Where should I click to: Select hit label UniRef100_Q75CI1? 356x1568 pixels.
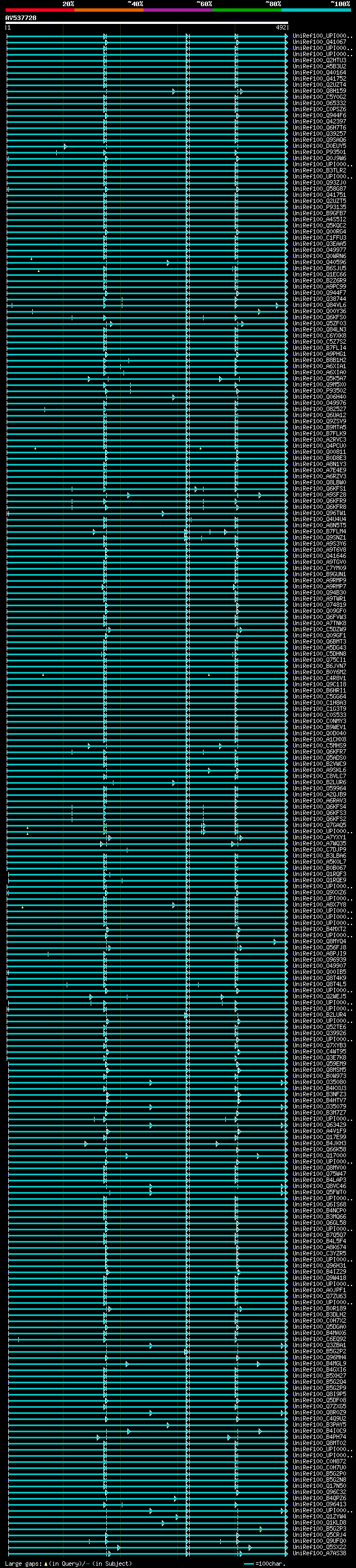pos(319,660)
